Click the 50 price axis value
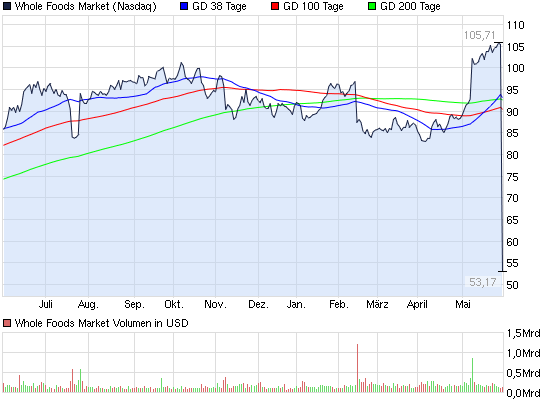This screenshot has height=401, width=545. pyautogui.click(x=513, y=285)
